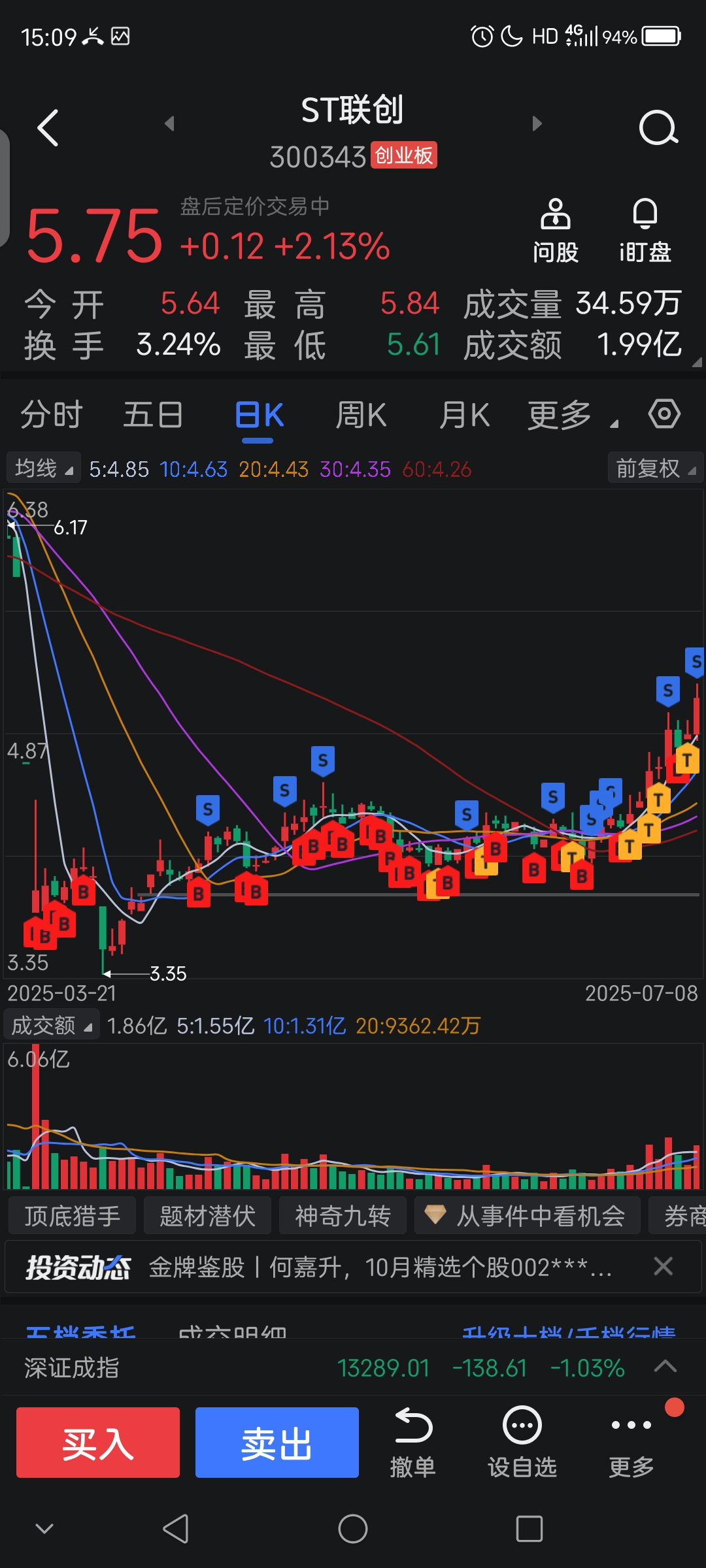The width and height of the screenshot is (706, 1568).
Task: Switch to next stock triangle arrow
Action: [537, 123]
